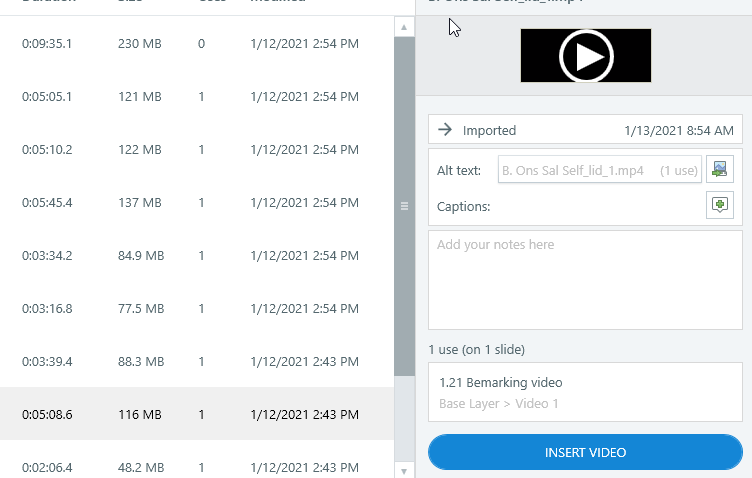
Task: Select the row with duration 0:05:10.2
Action: [x=197, y=150]
